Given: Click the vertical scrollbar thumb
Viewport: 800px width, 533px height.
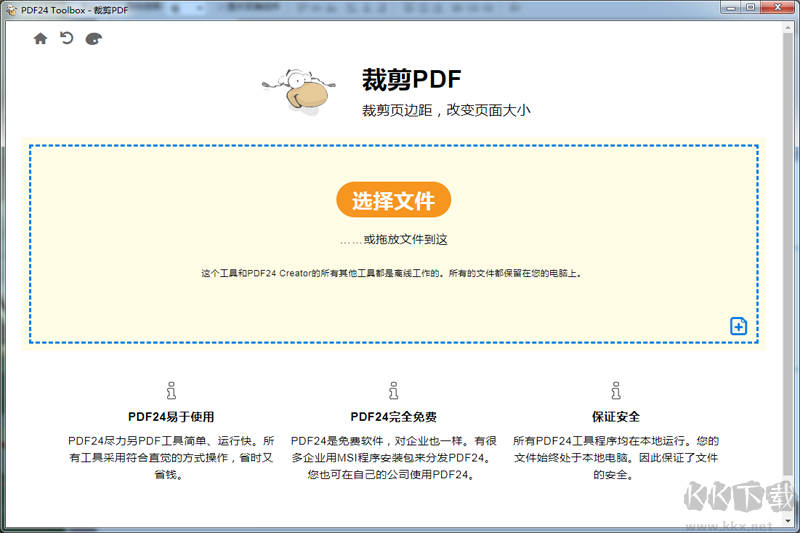Looking at the screenshot, I should [788, 255].
